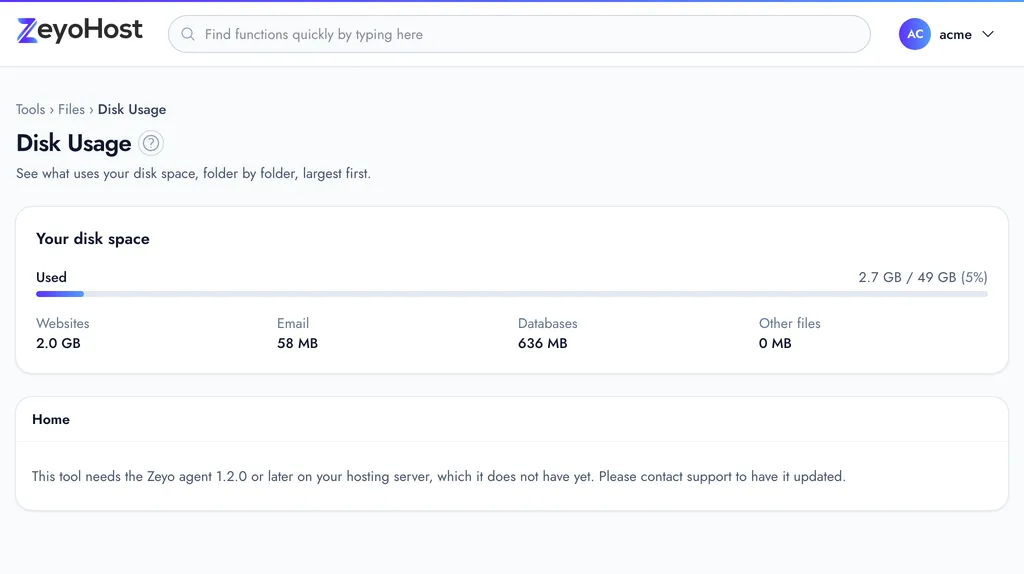Image resolution: width=1024 pixels, height=574 pixels.
Task: Click the Other files 0 MB value
Action: pos(775,343)
